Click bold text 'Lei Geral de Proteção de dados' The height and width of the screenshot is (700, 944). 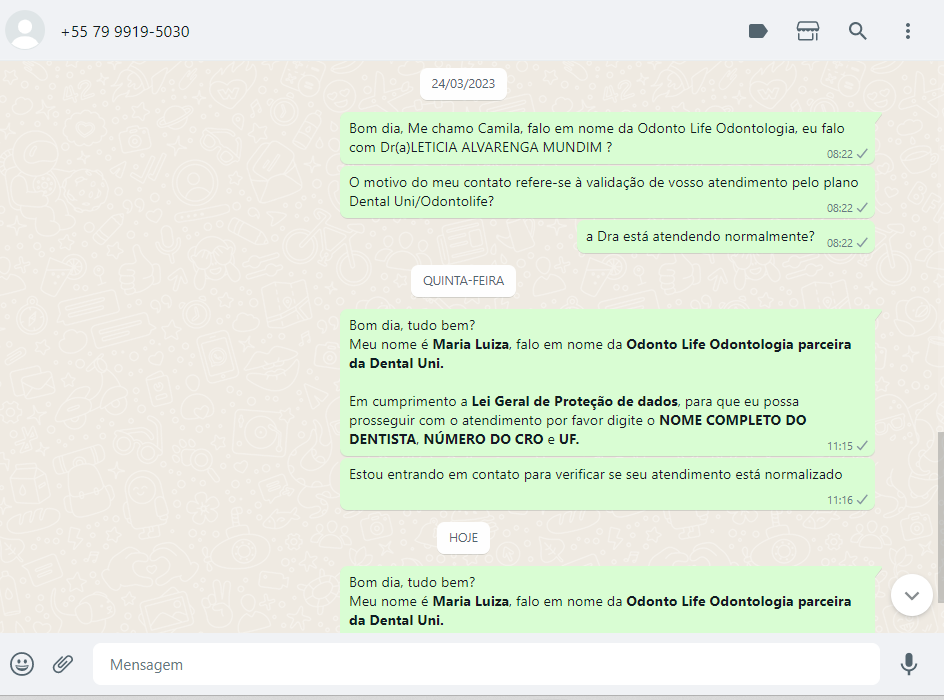[575, 401]
